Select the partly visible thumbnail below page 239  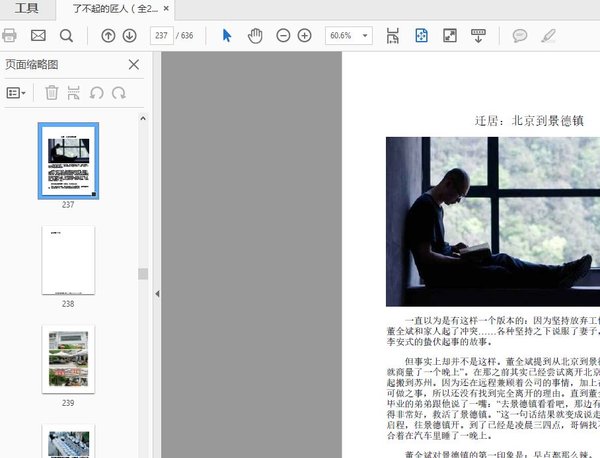point(68,441)
